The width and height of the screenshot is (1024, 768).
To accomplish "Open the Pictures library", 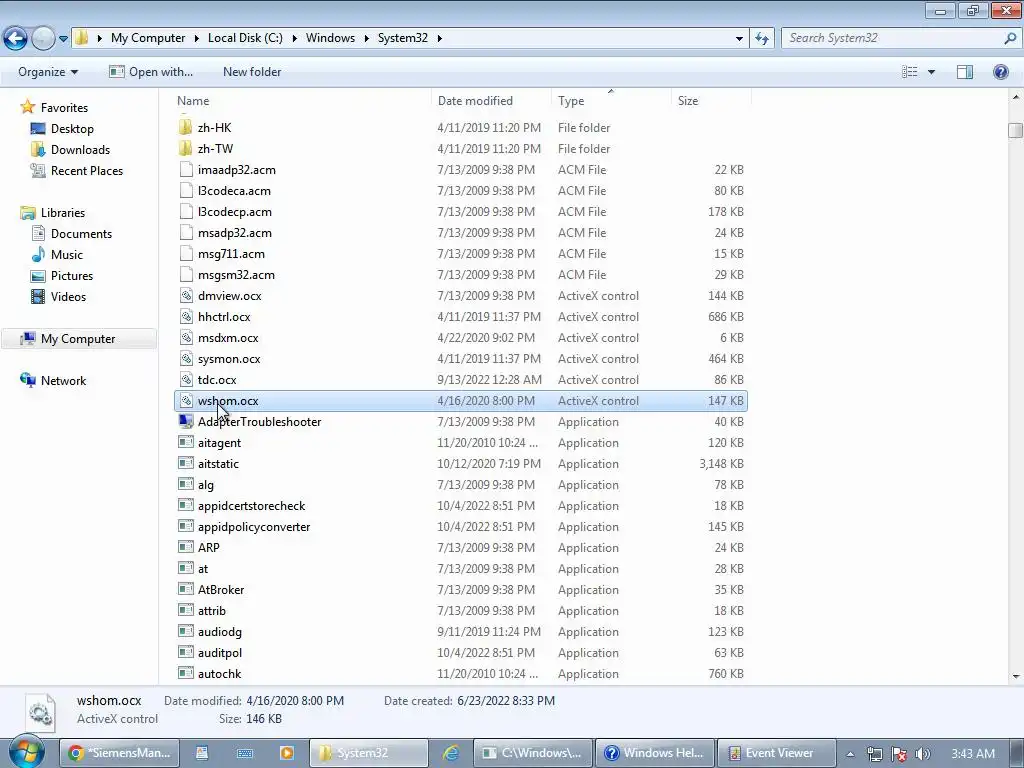I will click(x=72, y=276).
